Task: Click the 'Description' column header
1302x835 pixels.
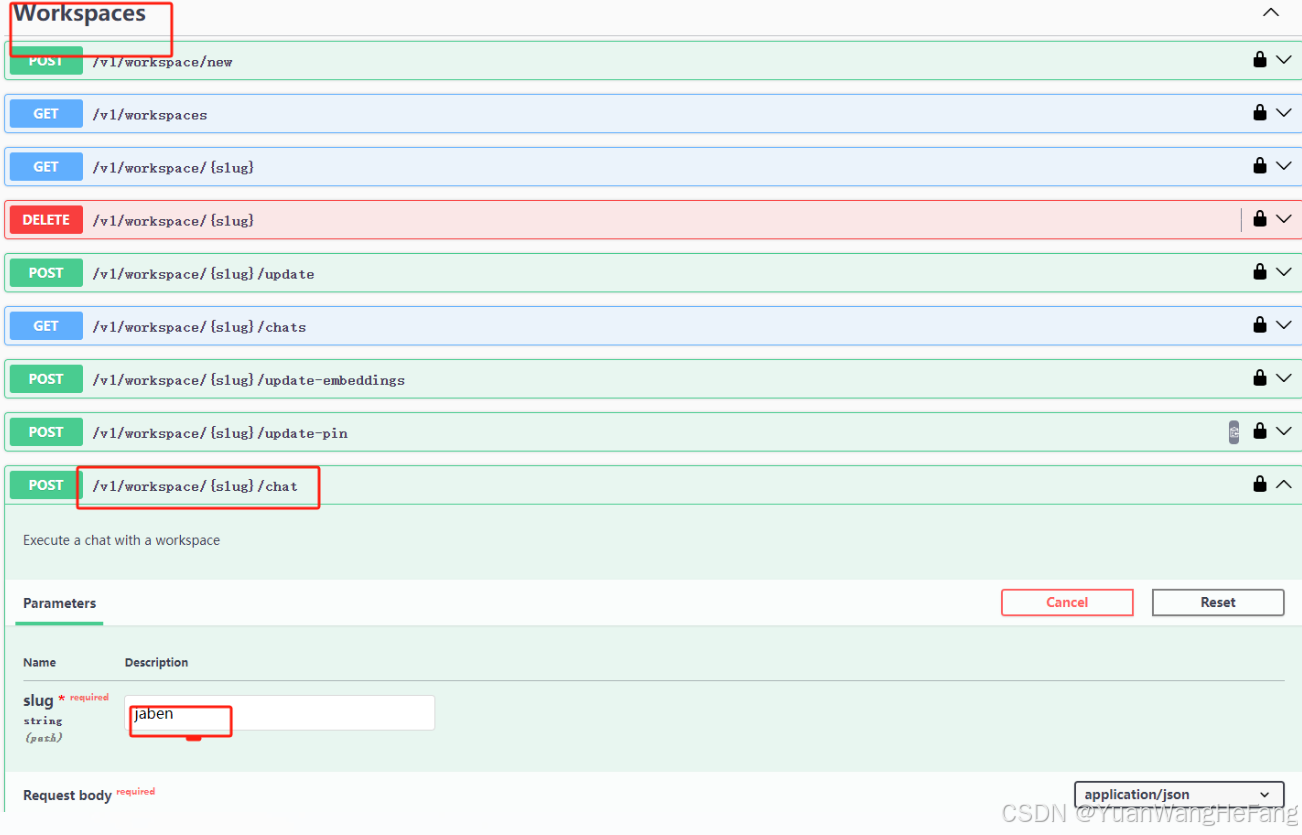Action: pos(156,662)
